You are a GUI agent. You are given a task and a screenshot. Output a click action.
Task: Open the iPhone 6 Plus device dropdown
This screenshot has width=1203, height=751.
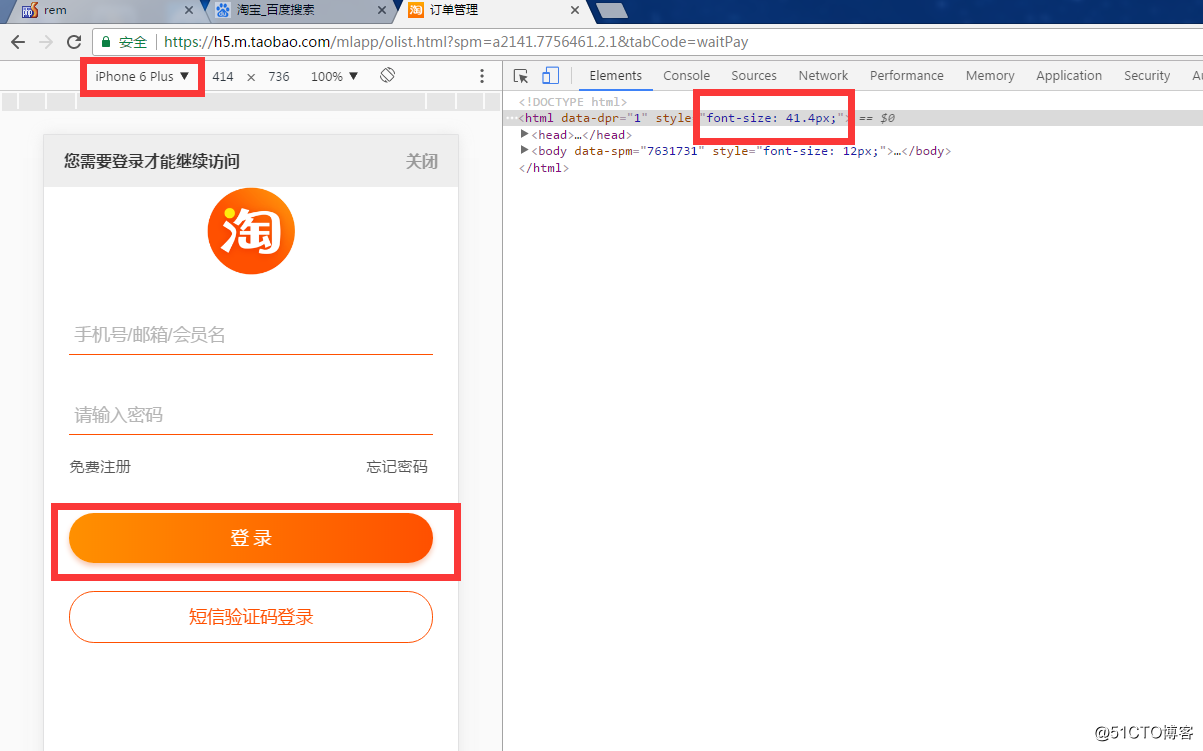click(x=142, y=76)
